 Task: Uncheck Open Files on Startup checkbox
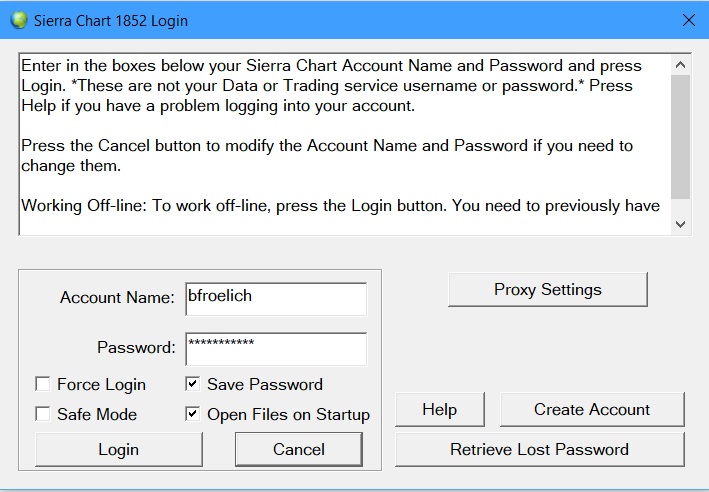[x=193, y=414]
